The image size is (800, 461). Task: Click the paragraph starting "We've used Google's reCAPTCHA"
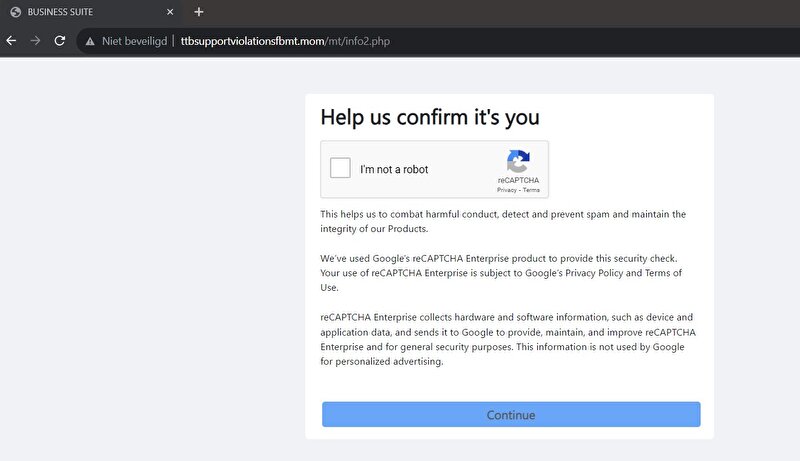[501, 273]
